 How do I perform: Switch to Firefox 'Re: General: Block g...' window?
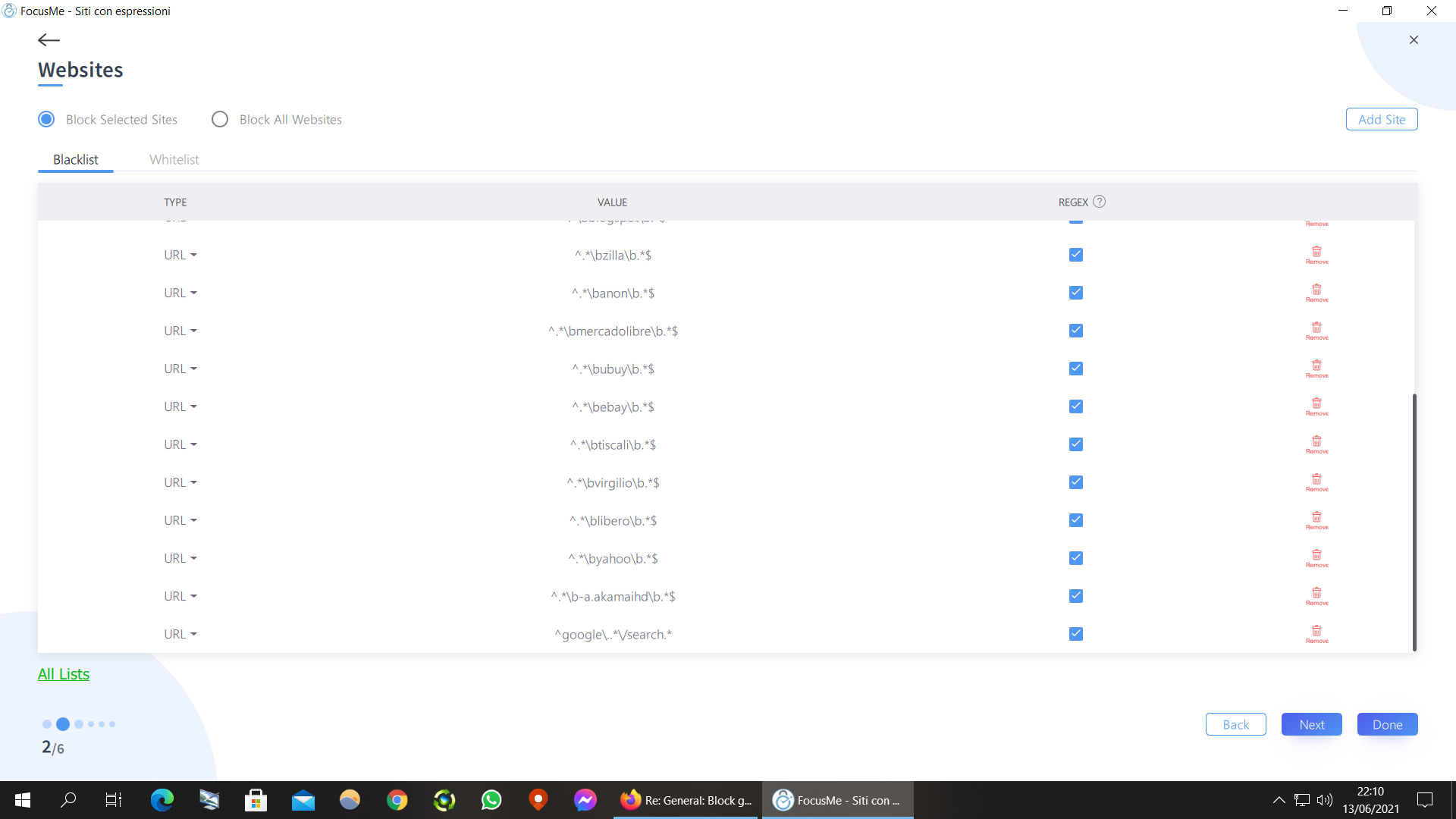click(686, 800)
